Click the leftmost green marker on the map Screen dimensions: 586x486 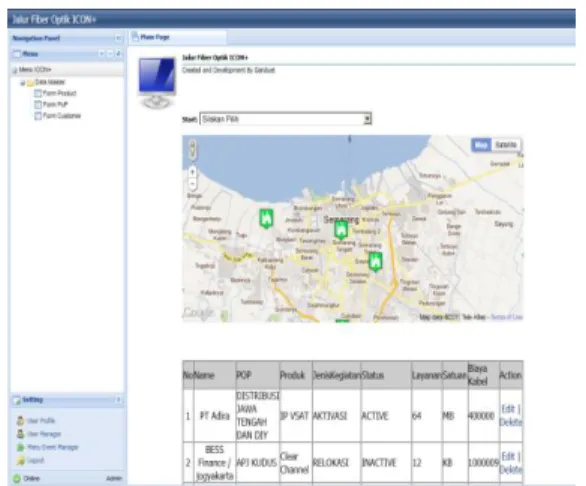(266, 219)
